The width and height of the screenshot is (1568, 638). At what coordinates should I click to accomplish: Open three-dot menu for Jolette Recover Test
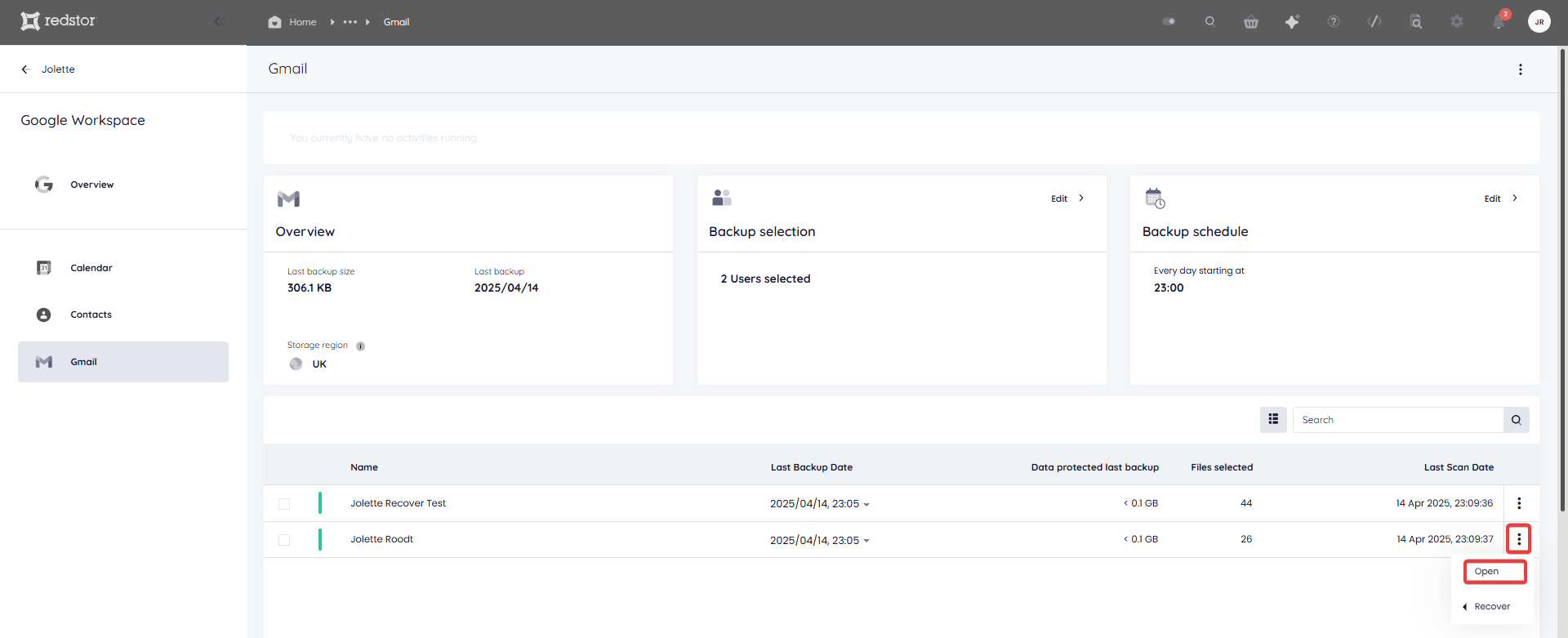[x=1519, y=503]
